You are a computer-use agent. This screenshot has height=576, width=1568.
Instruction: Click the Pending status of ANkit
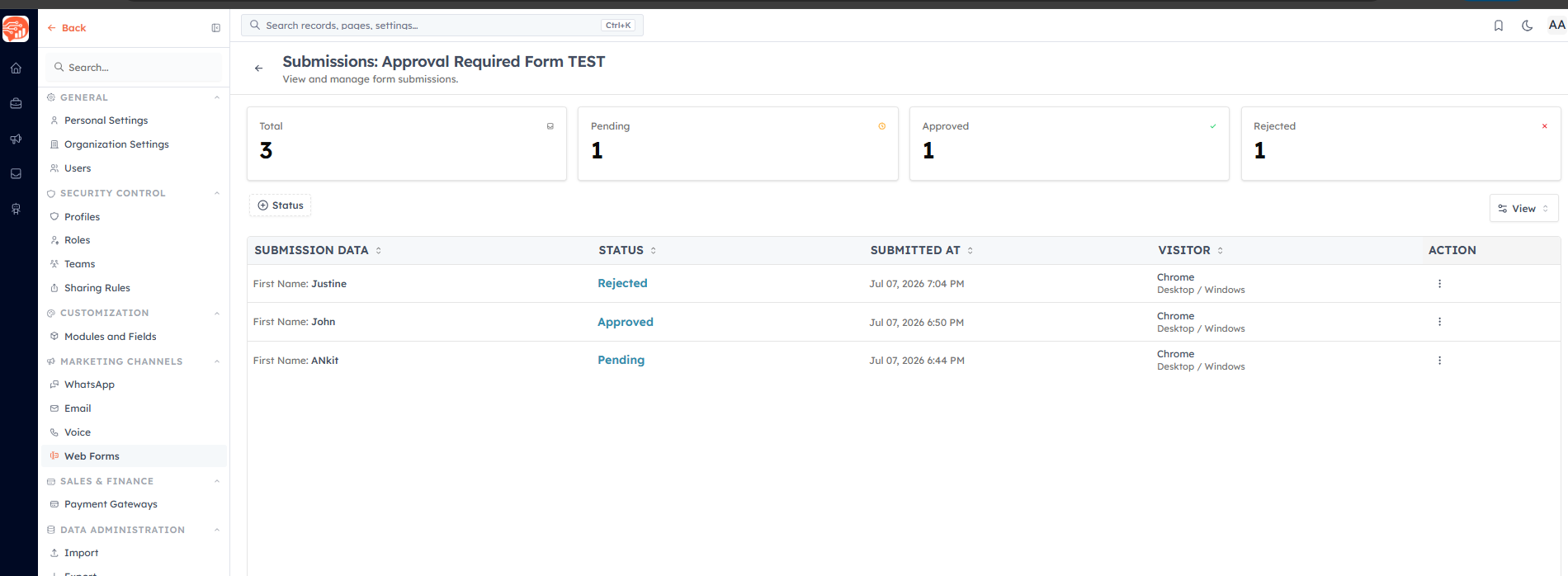[x=621, y=360]
